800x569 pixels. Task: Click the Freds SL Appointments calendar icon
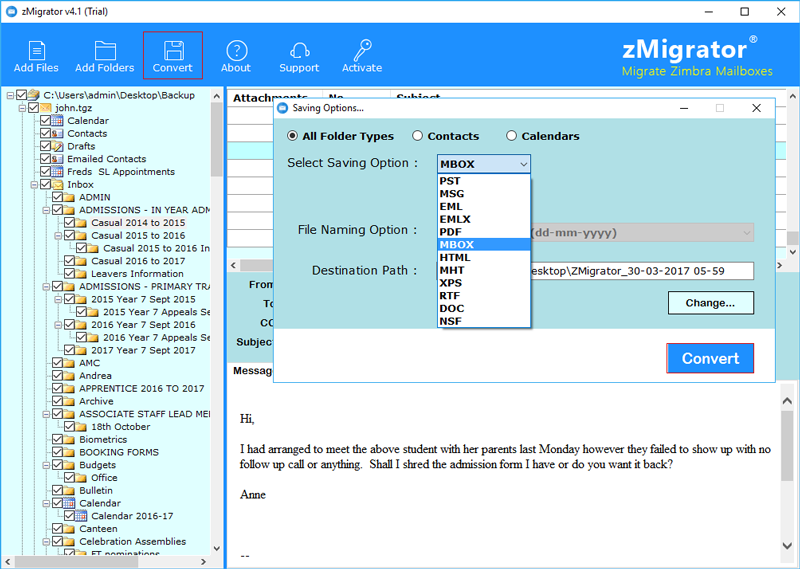pyautogui.click(x=58, y=171)
